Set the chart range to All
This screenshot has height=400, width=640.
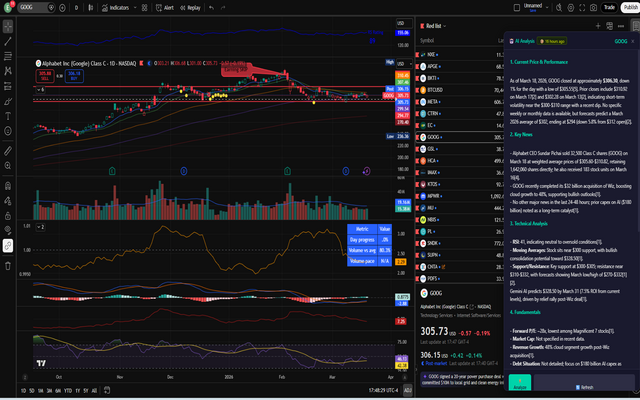click(94, 391)
